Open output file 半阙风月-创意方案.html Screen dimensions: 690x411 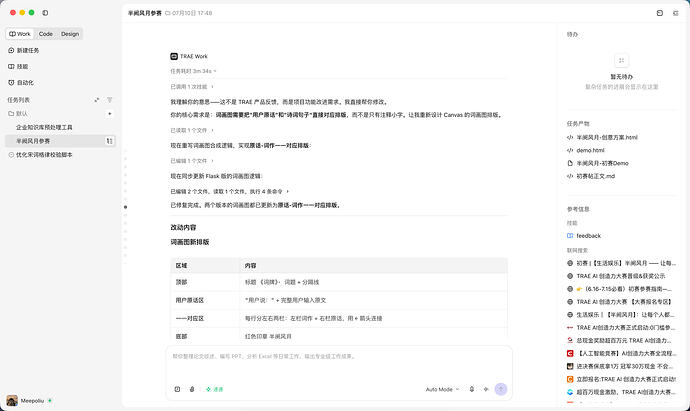[607, 137]
